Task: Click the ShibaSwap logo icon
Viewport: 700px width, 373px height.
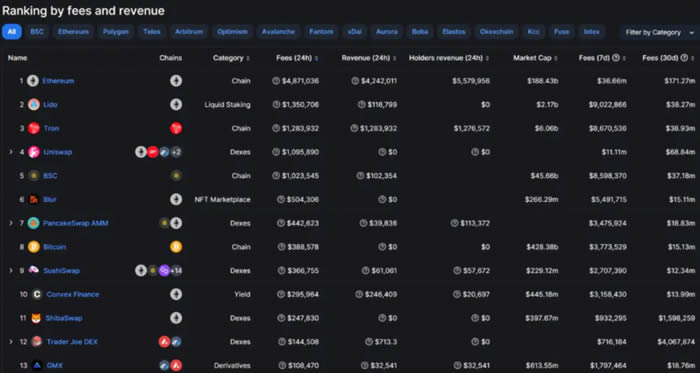Action: pos(36,318)
